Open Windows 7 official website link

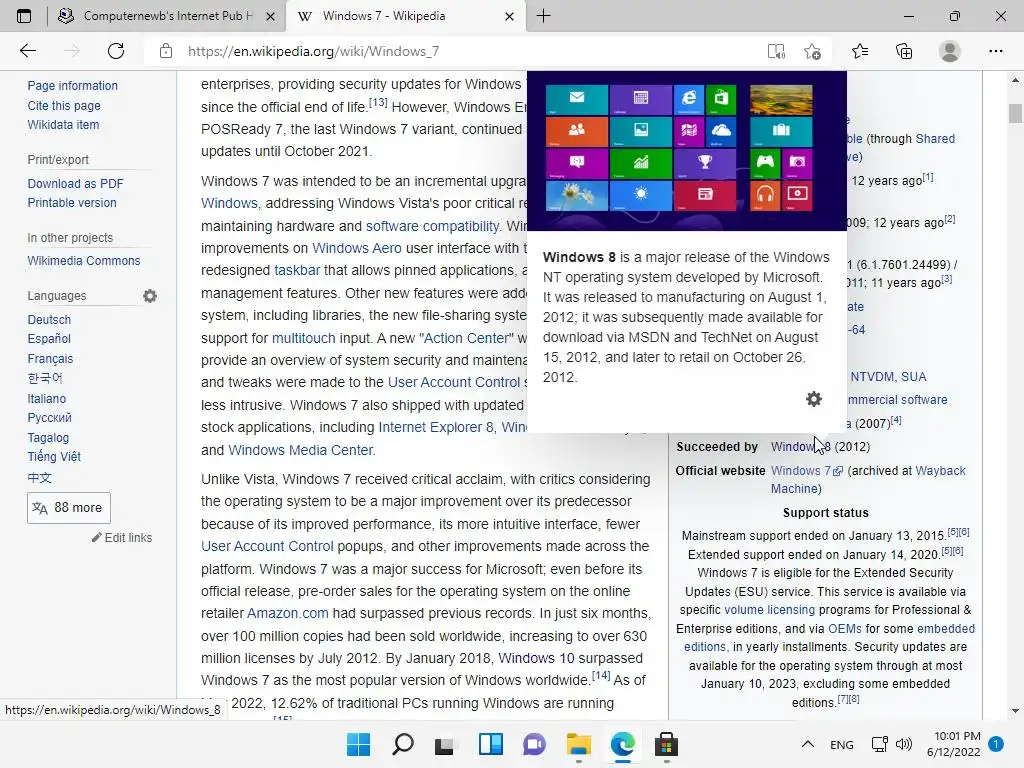point(807,470)
